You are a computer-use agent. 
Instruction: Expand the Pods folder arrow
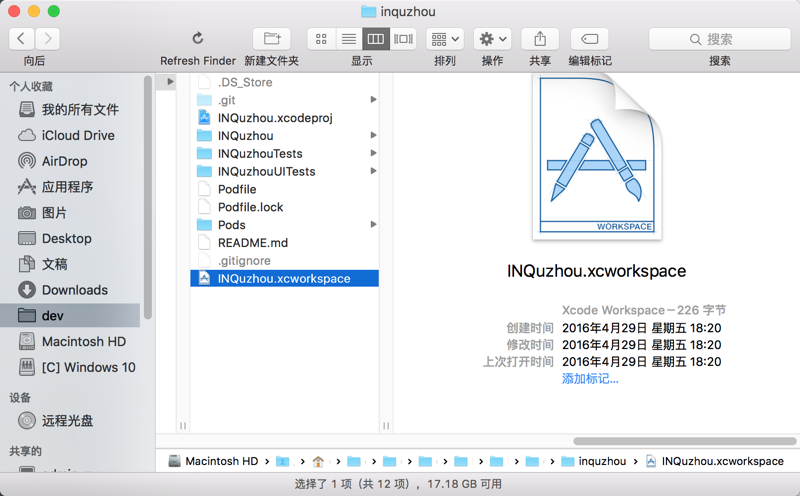[373, 225]
